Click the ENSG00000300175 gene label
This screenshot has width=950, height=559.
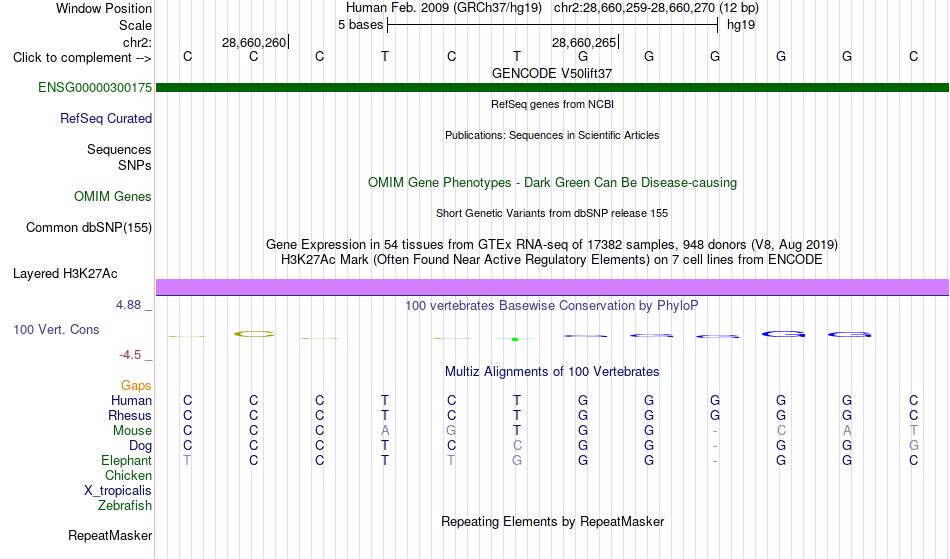tap(95, 87)
